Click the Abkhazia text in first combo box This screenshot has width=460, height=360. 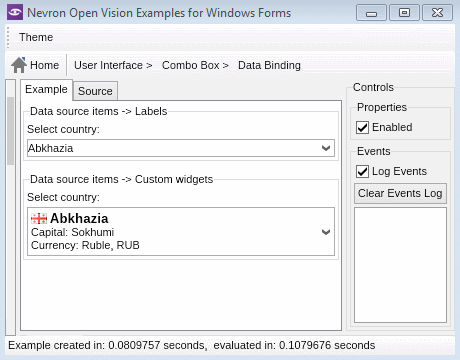[51, 148]
